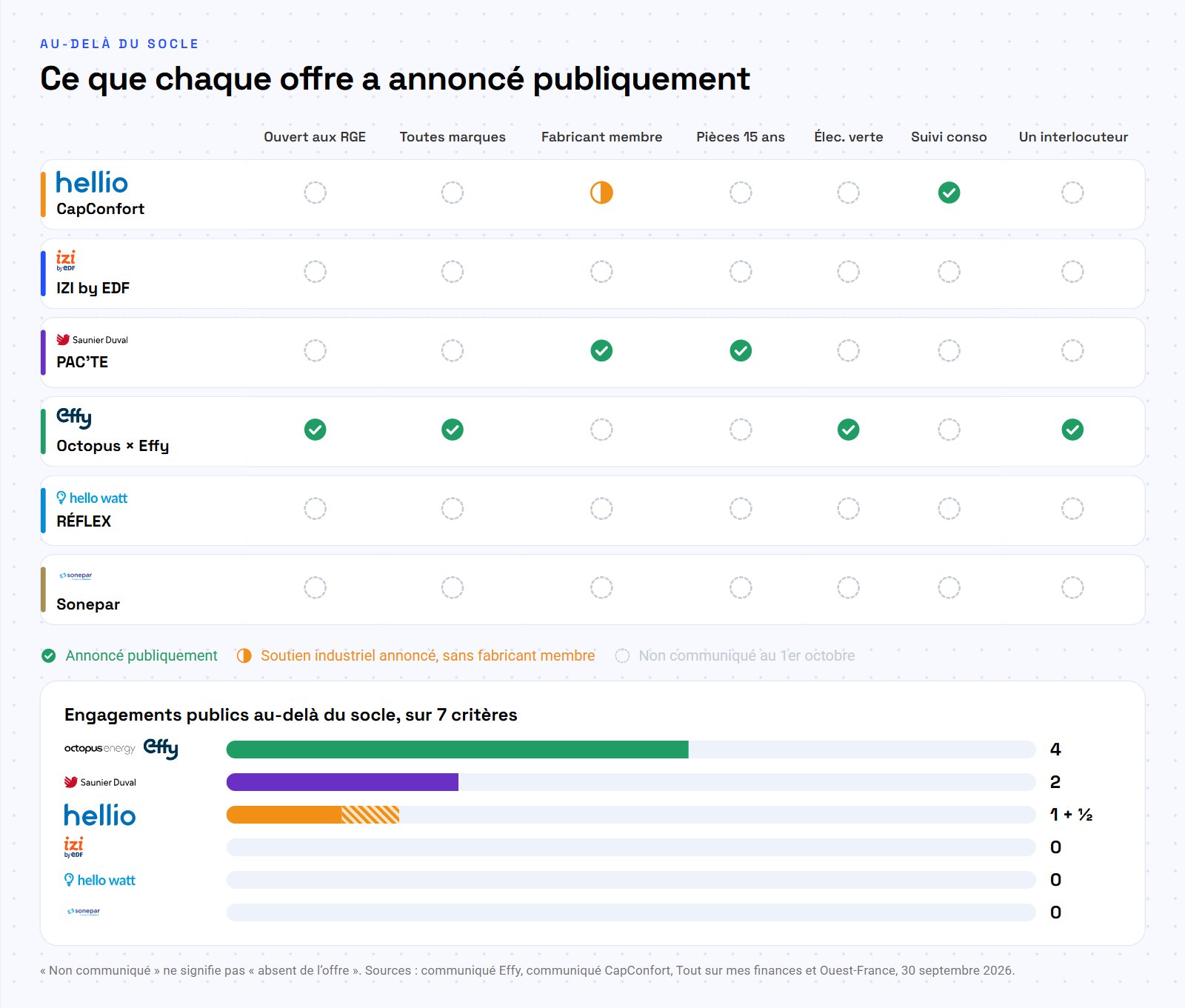Click green check for Effy Toutes marques
This screenshot has width=1185, height=1008.
pos(453,430)
